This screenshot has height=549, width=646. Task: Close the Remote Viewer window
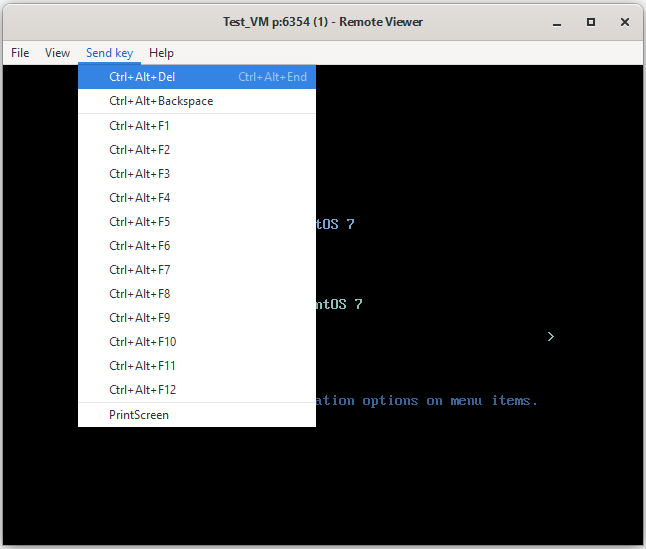pos(625,22)
